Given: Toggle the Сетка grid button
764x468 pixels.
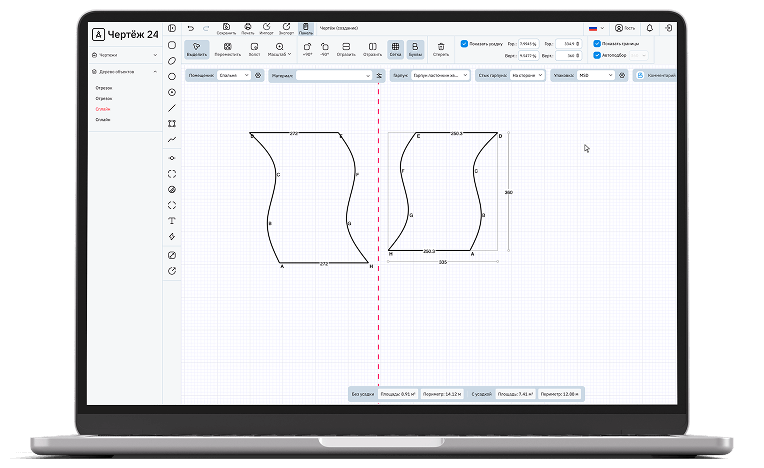Looking at the screenshot, I should click(396, 49).
